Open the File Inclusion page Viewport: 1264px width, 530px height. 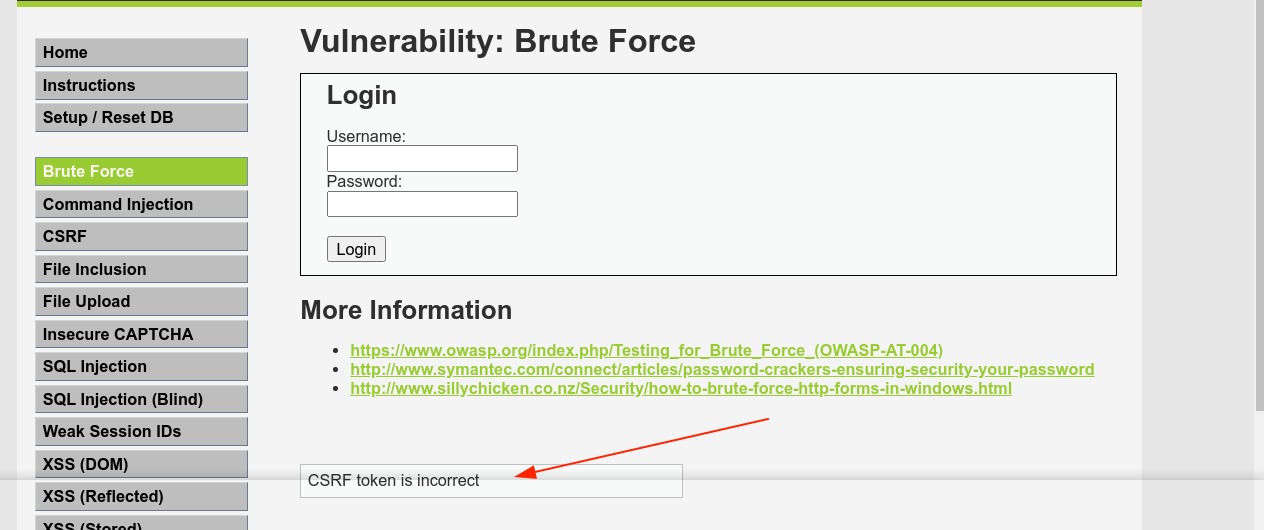(x=140, y=270)
